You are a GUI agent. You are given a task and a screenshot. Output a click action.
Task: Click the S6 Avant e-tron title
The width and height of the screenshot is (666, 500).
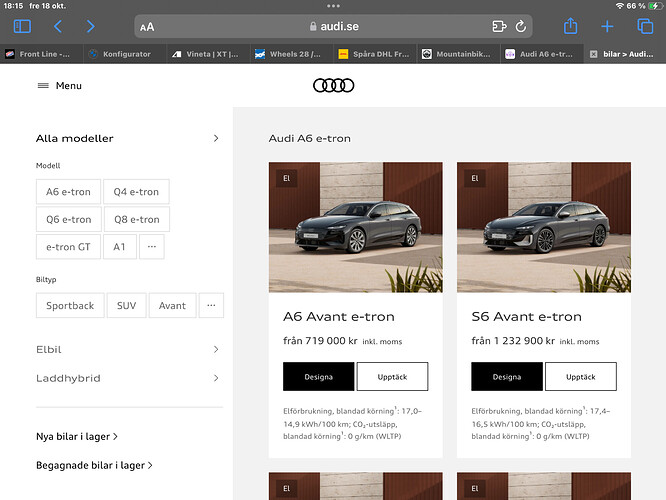pos(527,316)
